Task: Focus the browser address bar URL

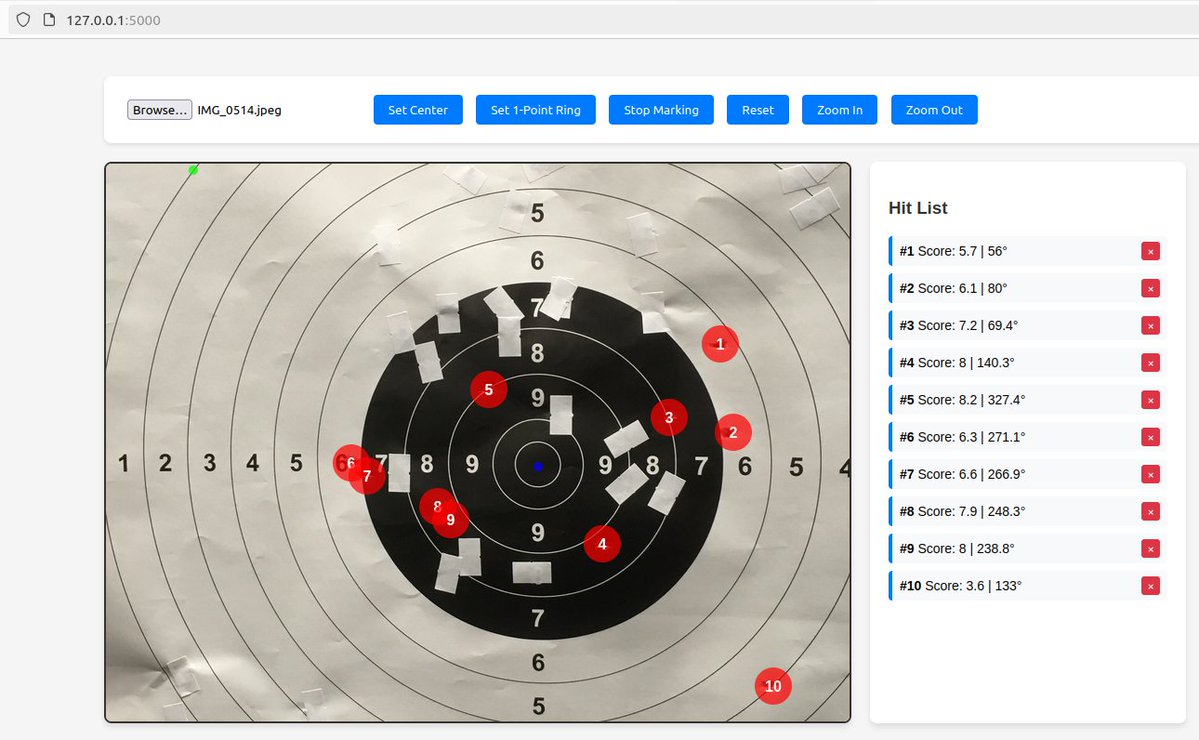Action: click(113, 21)
